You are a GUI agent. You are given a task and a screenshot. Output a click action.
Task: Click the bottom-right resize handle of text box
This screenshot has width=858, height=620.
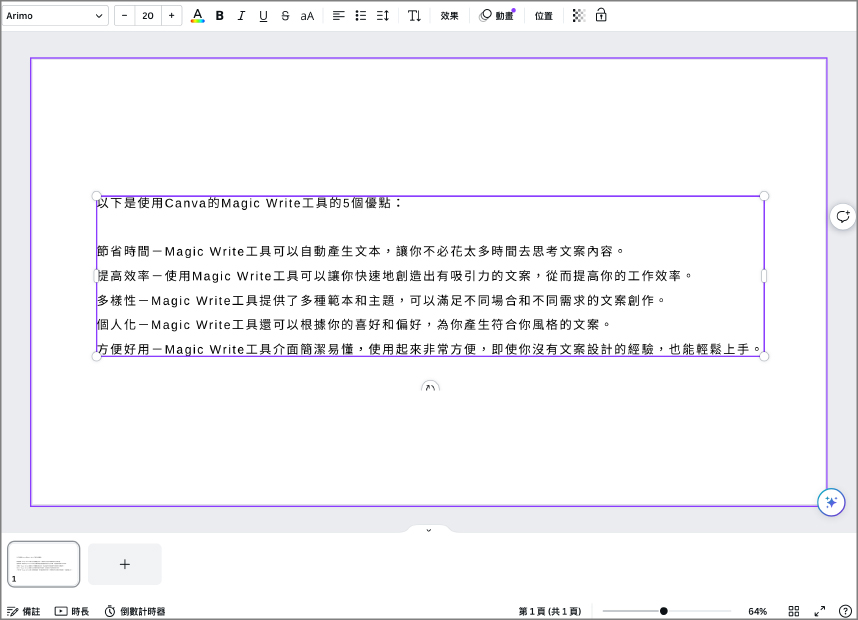[764, 356]
